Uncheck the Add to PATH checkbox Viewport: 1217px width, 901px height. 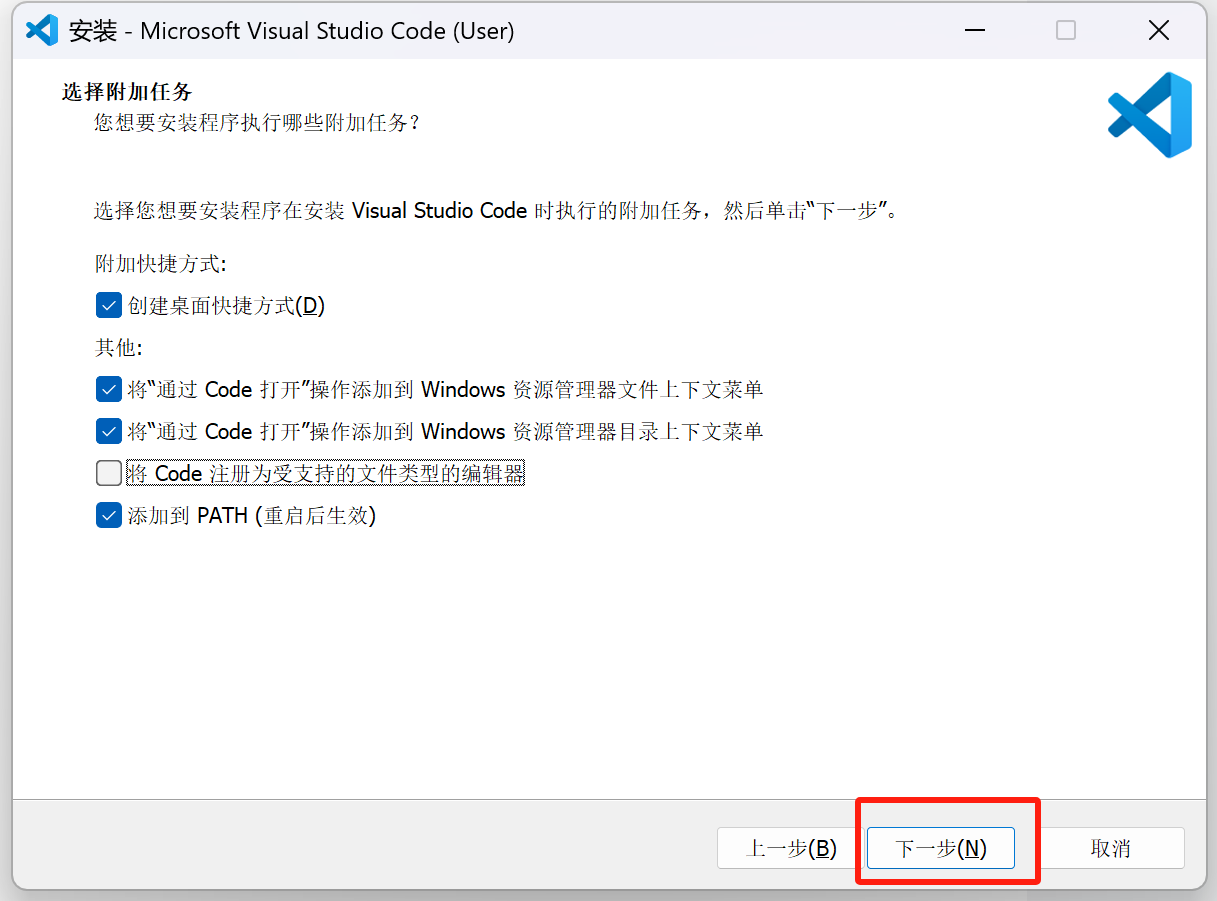pyautogui.click(x=109, y=516)
